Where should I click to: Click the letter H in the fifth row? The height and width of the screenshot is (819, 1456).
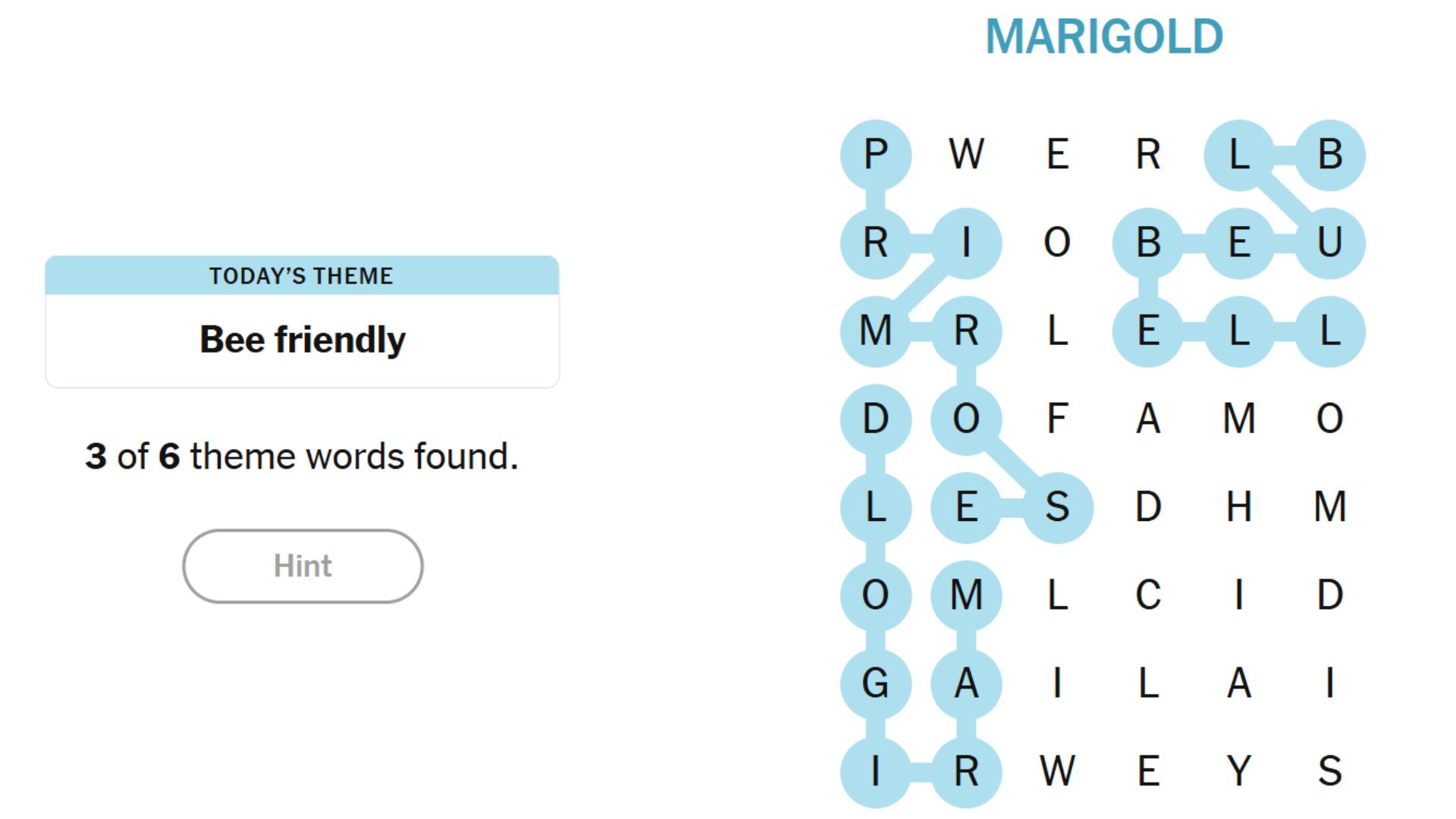[1240, 507]
